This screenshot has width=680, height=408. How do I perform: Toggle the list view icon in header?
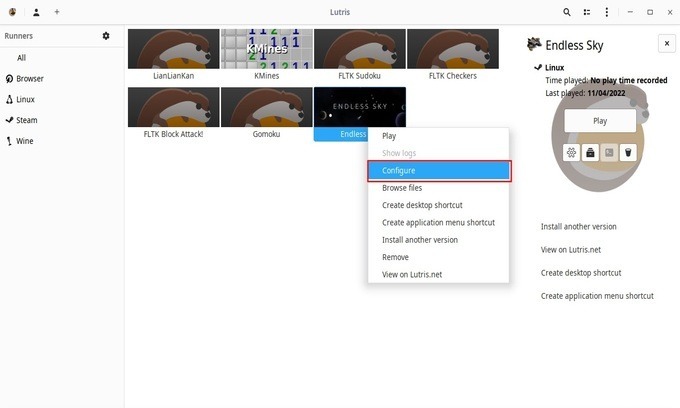click(587, 12)
